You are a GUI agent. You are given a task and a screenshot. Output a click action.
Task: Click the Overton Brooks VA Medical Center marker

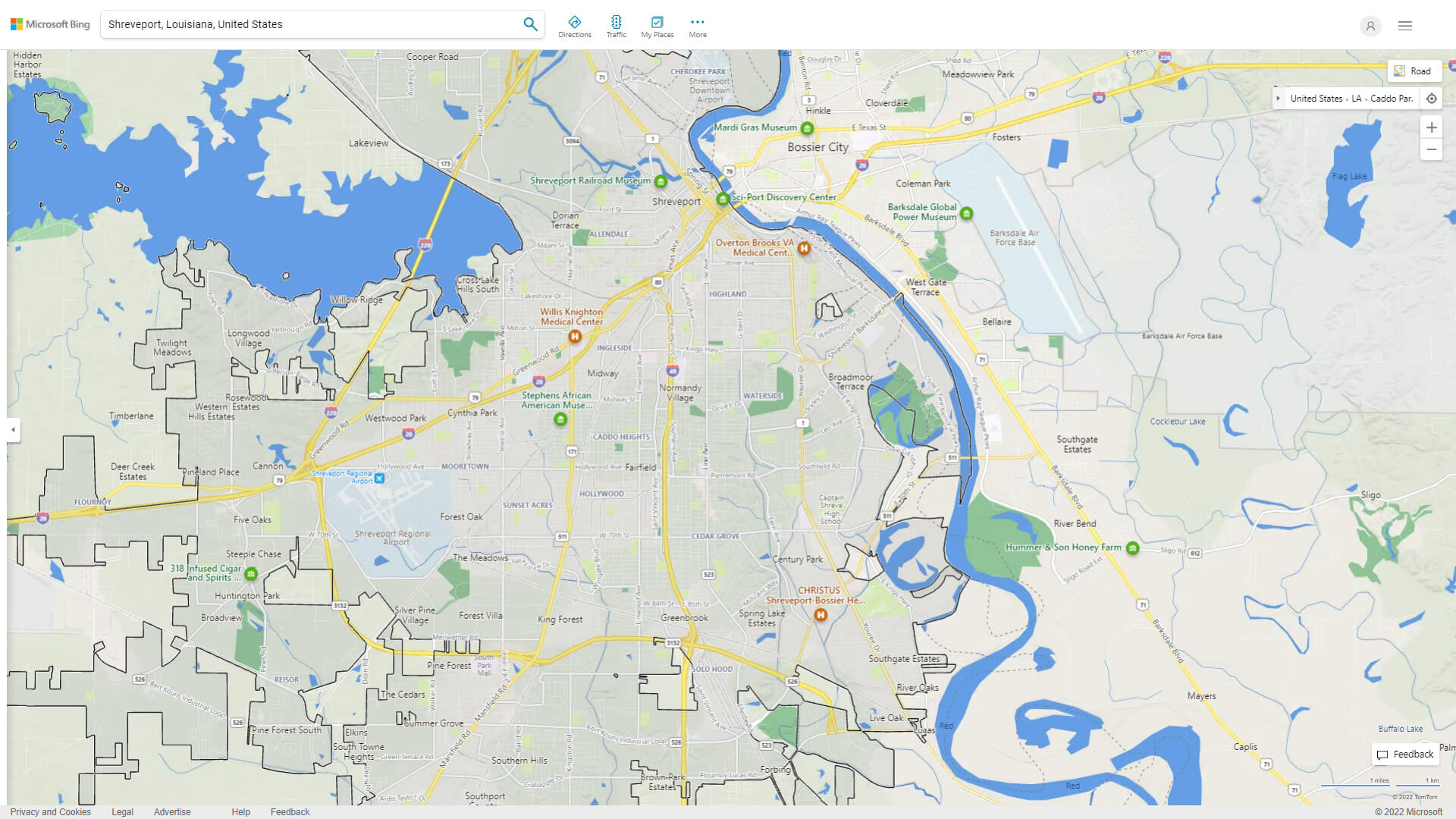pos(804,248)
